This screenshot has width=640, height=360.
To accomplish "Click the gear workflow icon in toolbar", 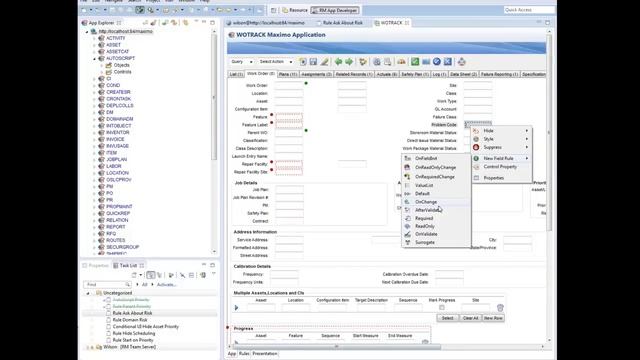I will (362, 62).
